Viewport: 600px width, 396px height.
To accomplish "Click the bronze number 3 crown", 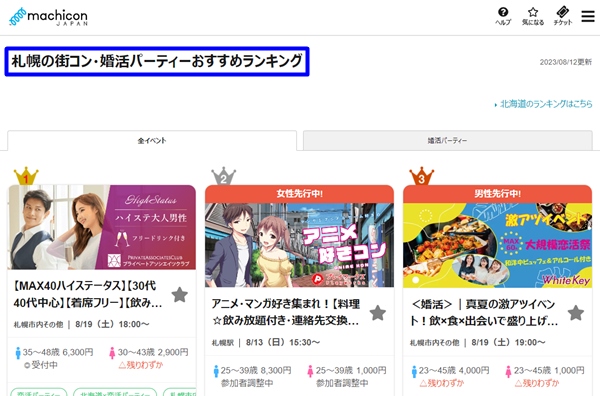I will tap(421, 176).
